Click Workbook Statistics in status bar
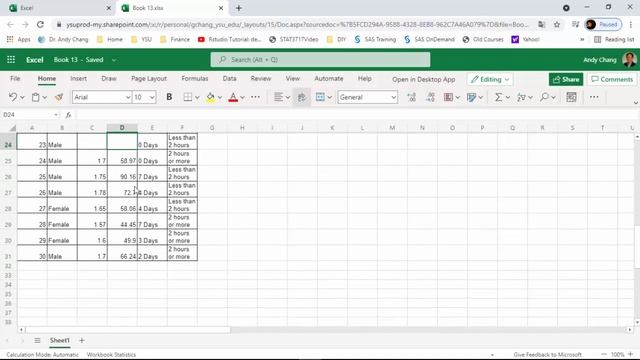Screen dimensions: 640x360 click(111, 355)
